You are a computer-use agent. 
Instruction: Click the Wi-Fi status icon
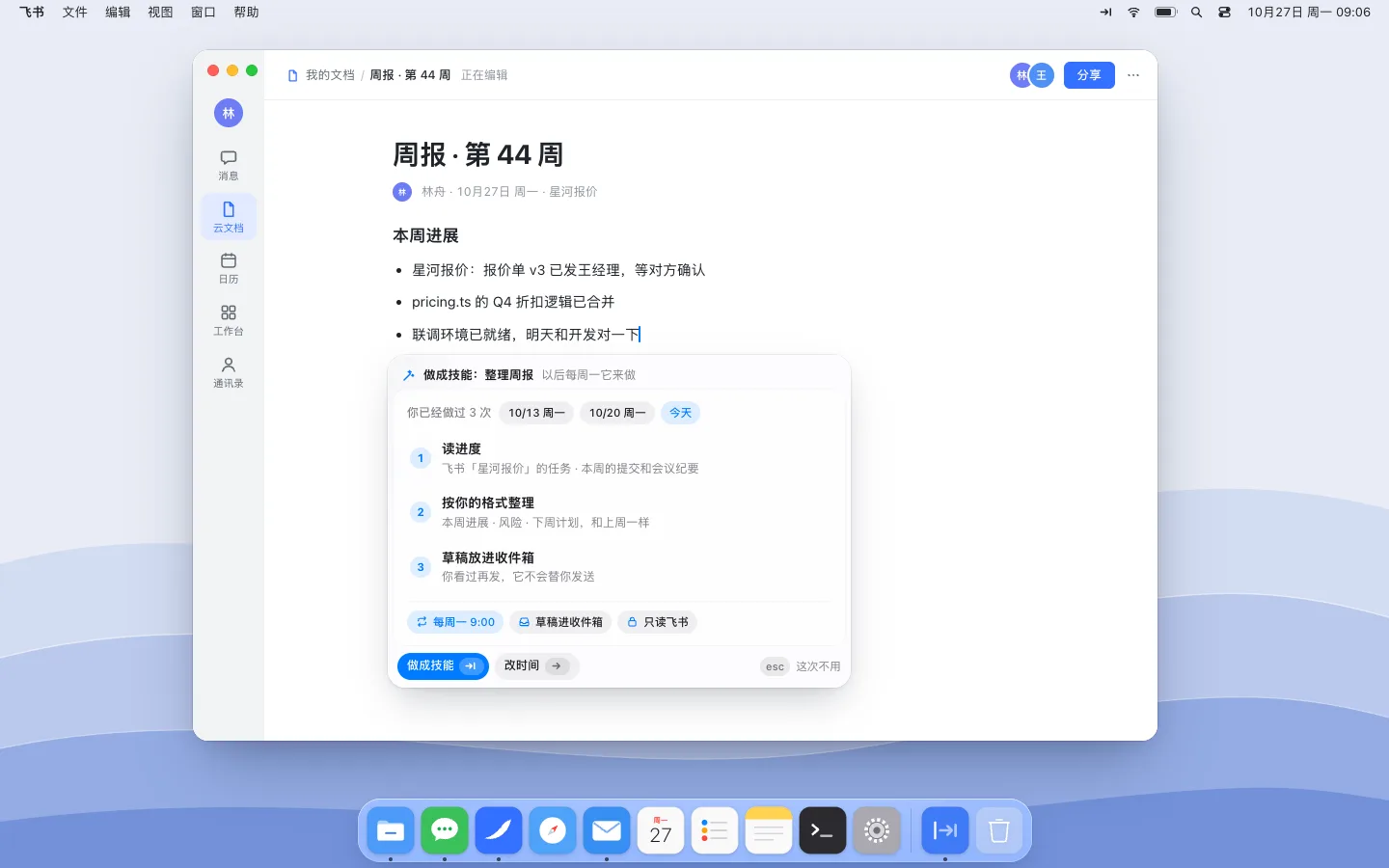(1133, 13)
